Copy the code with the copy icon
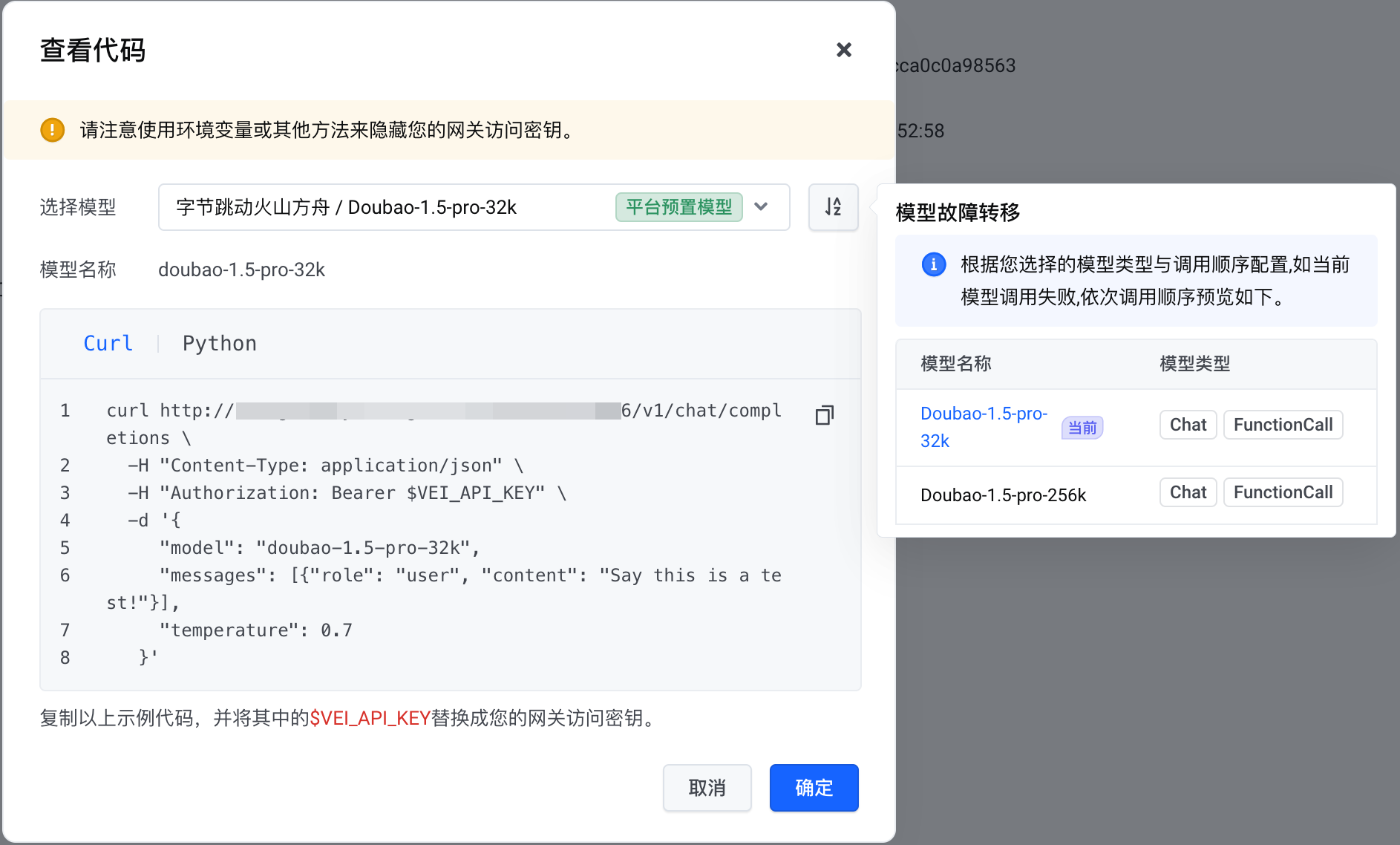The image size is (1400, 845). point(825,415)
